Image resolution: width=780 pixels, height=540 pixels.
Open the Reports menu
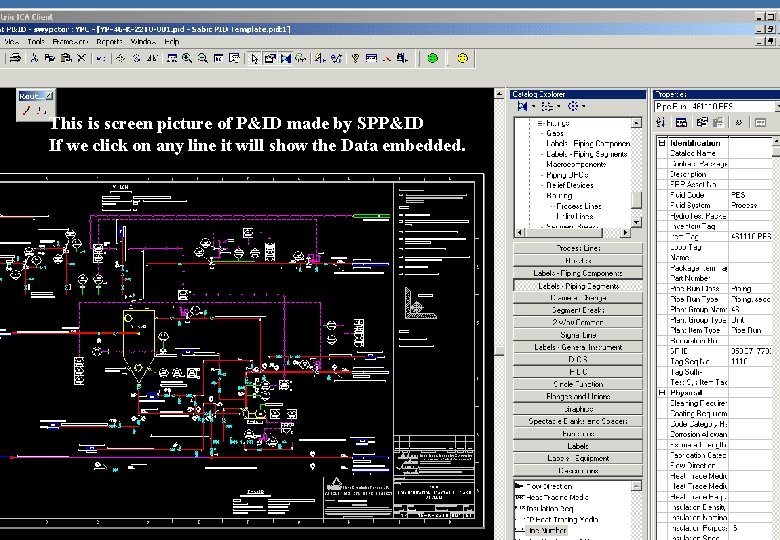[x=110, y=42]
